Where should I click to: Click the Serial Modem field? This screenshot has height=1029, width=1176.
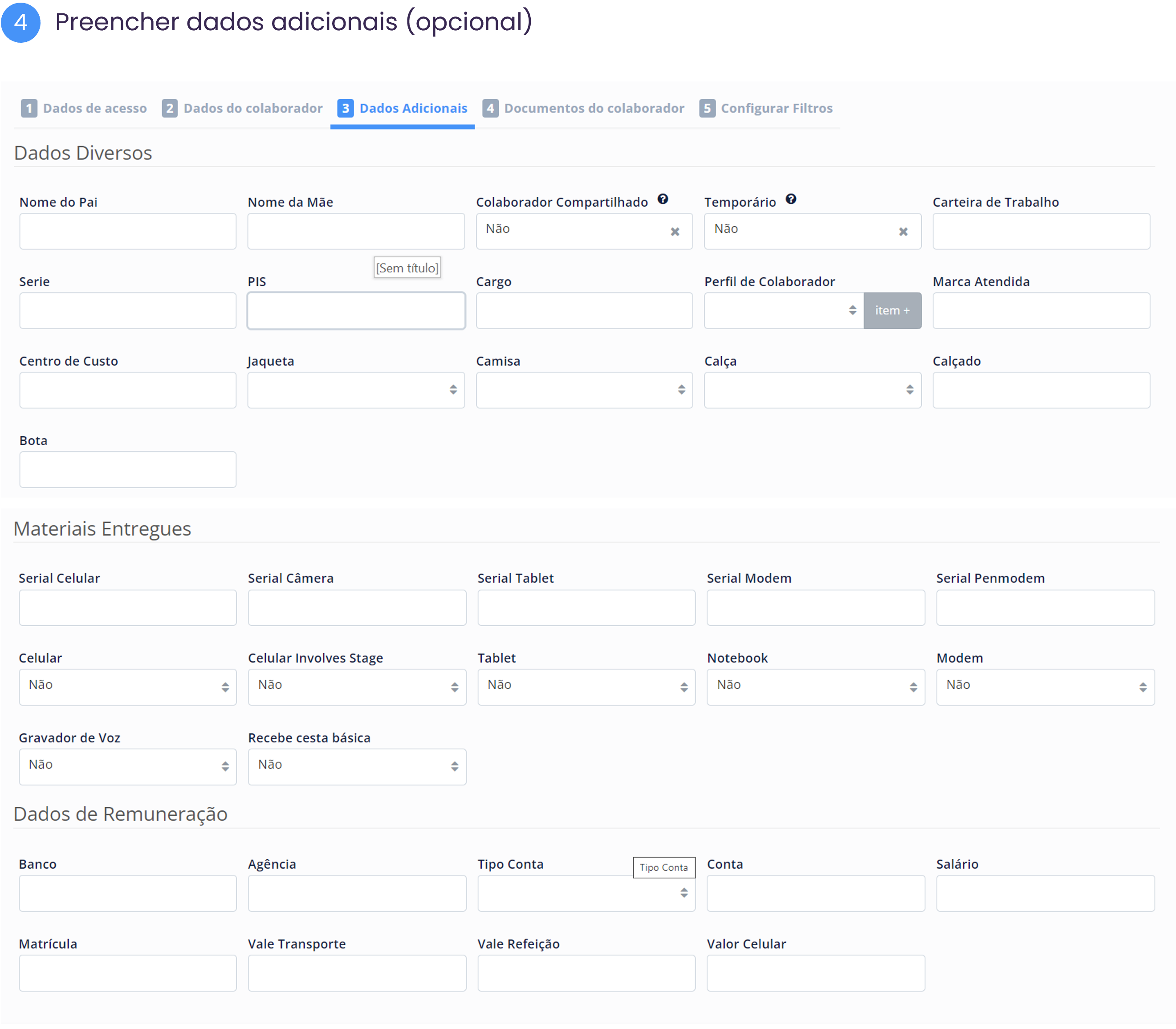point(815,607)
